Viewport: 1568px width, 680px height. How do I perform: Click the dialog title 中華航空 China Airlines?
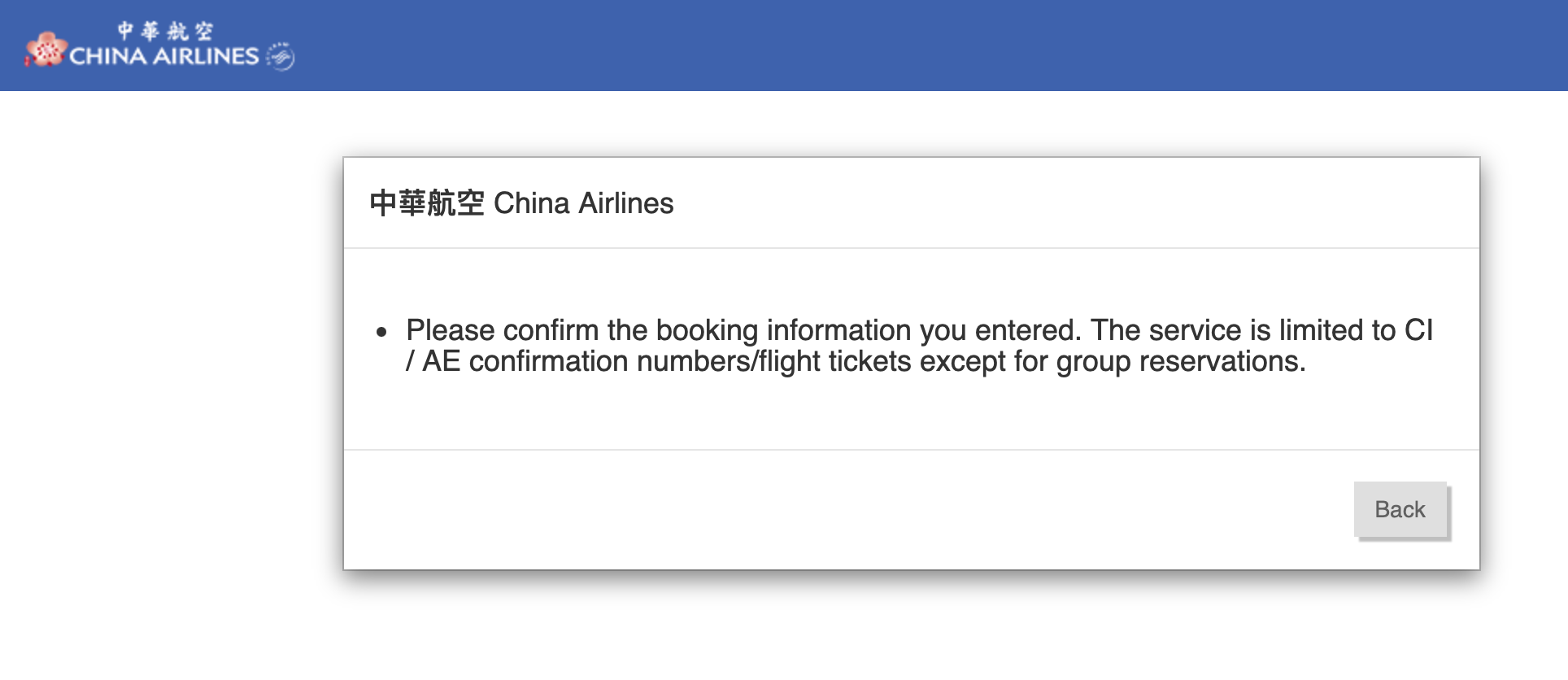[x=521, y=203]
